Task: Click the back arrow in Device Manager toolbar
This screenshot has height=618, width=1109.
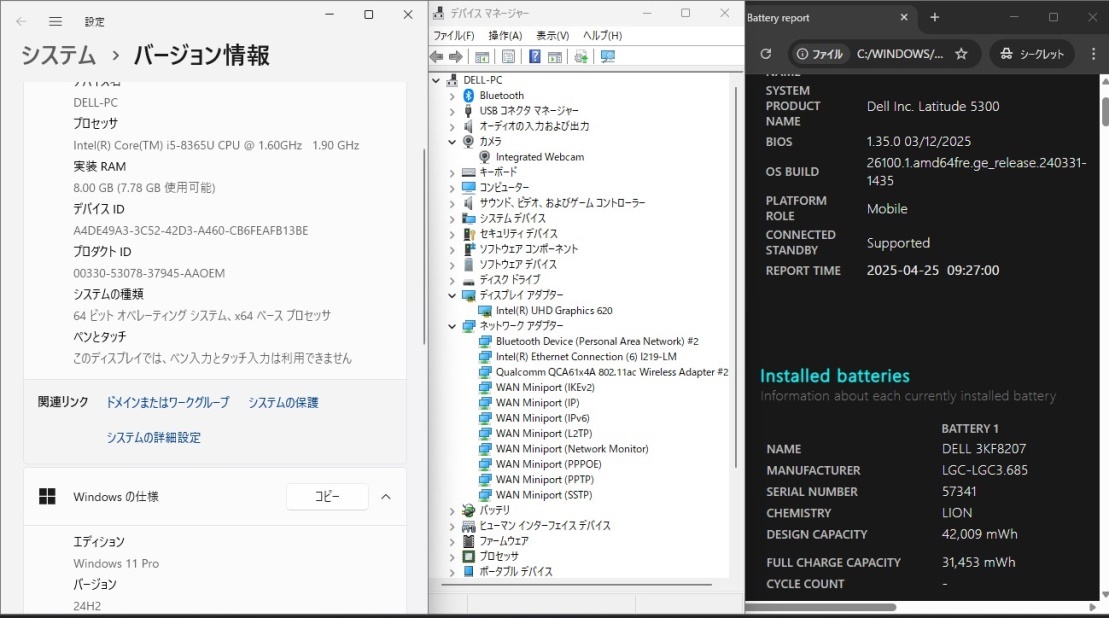Action: [436, 57]
